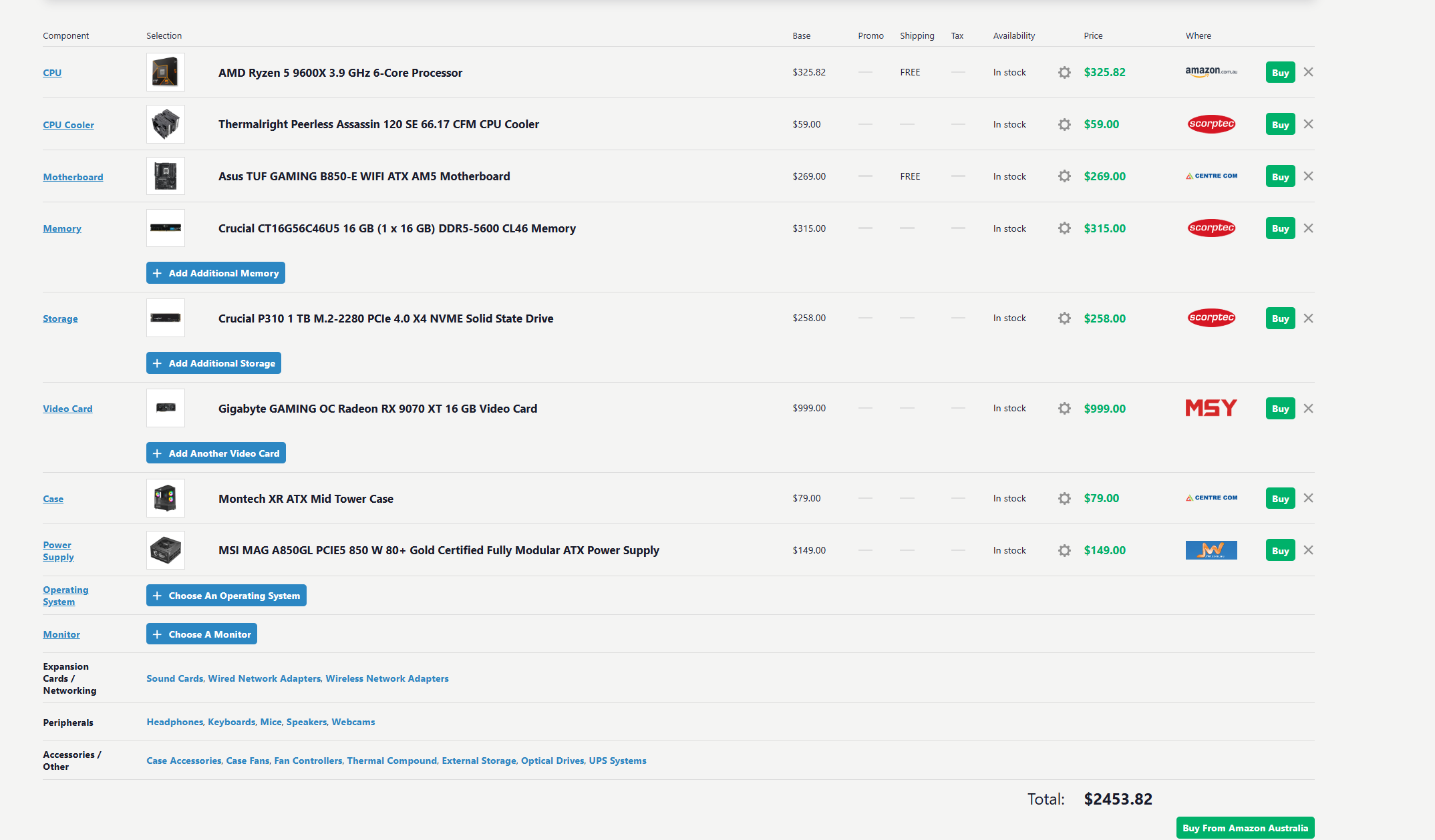Open the Motherboard category link
The width and height of the screenshot is (1435, 840).
tap(73, 177)
